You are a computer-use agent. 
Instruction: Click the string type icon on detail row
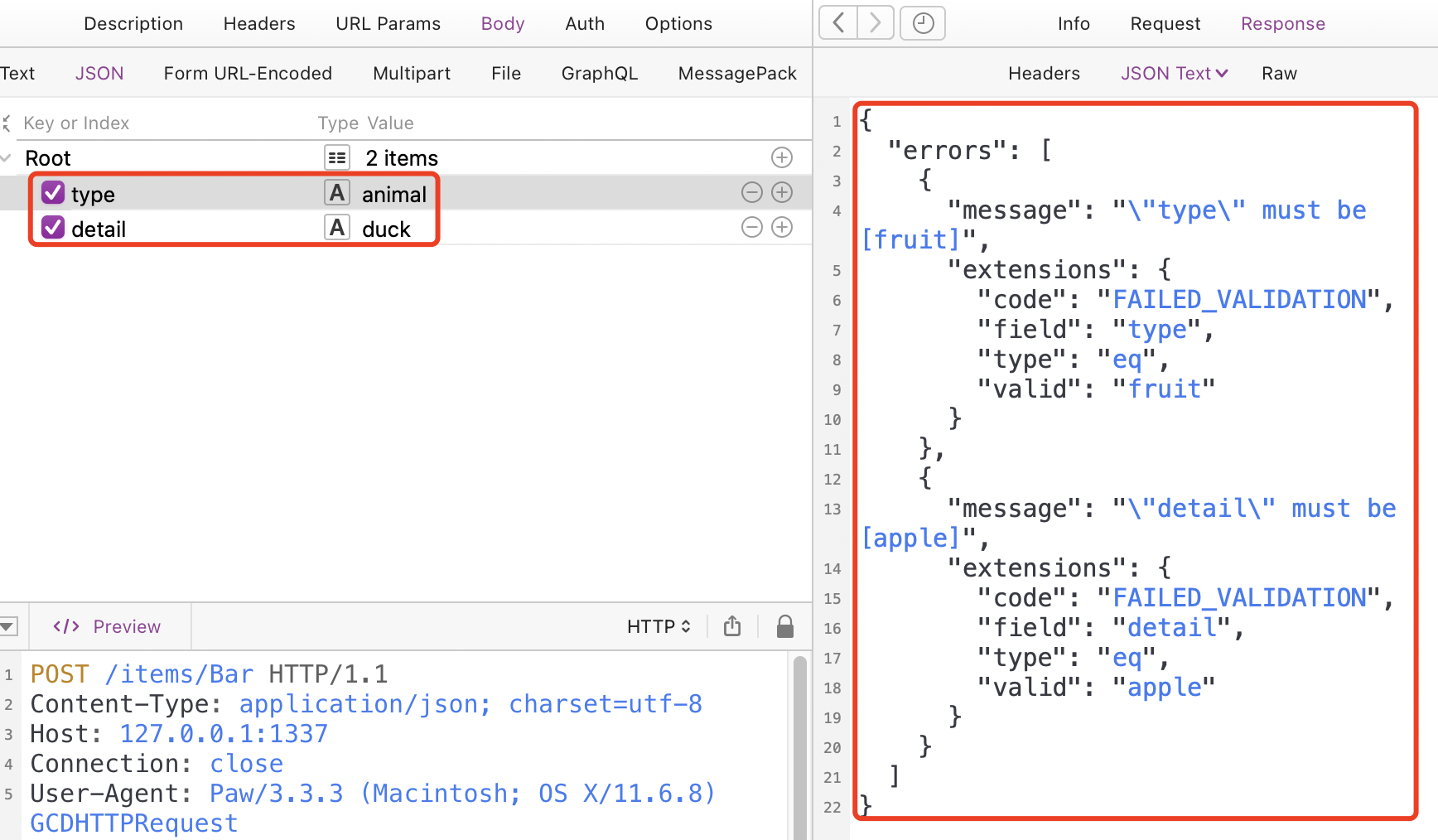[x=336, y=228]
